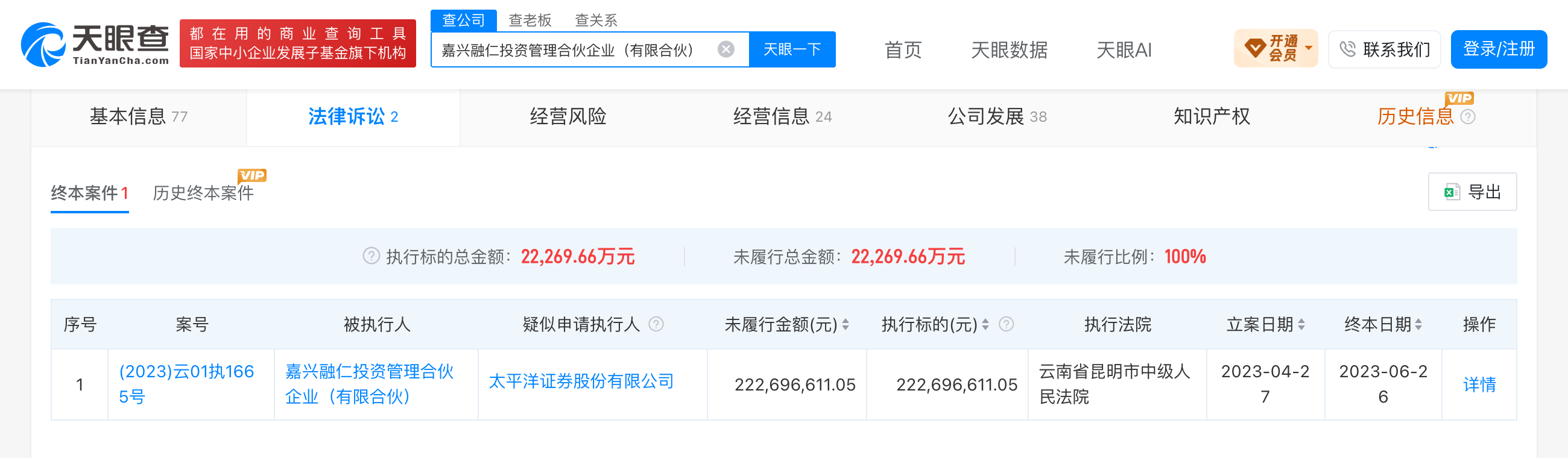Click the phone icon in 联系我们

click(x=1348, y=49)
